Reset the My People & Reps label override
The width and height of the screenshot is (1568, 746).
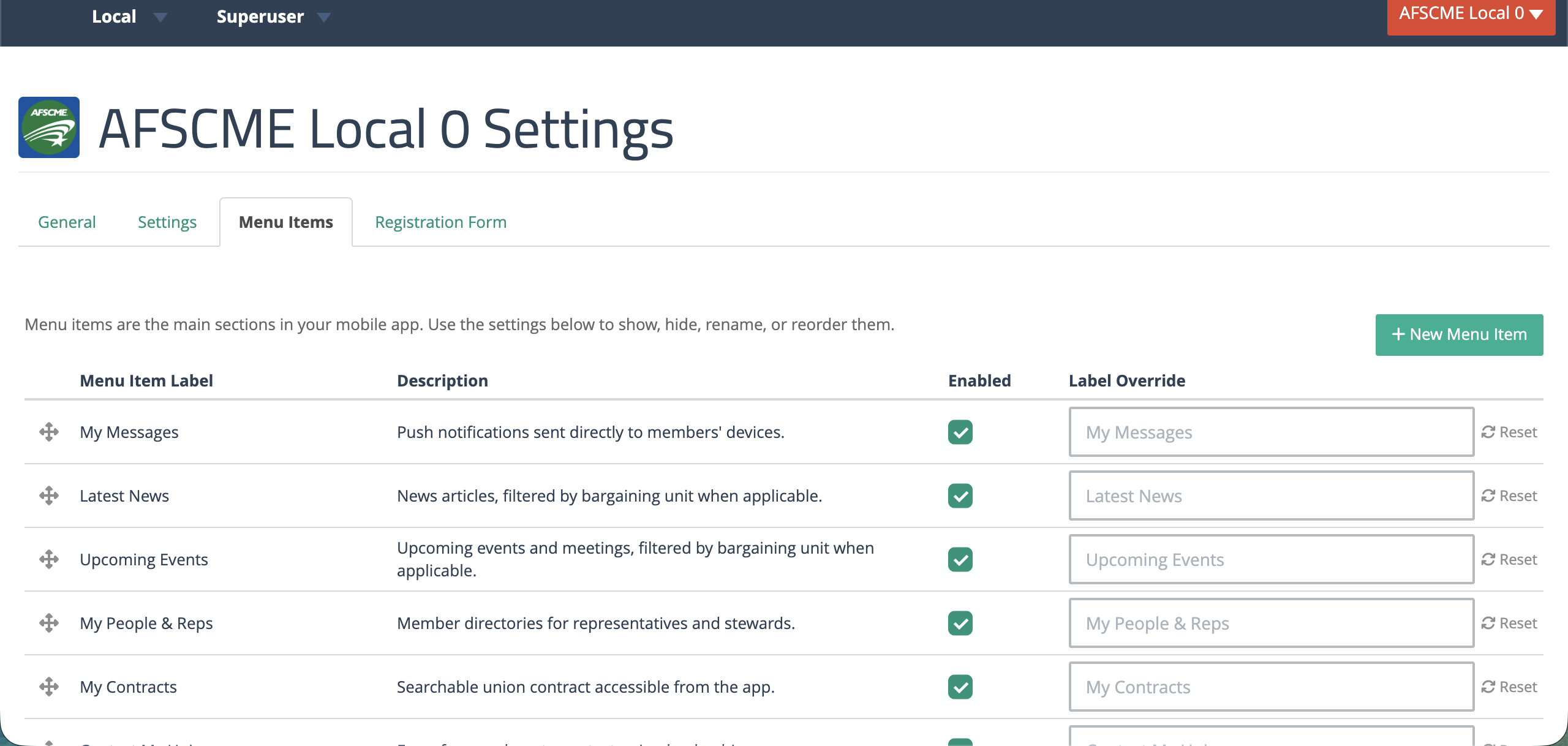(1509, 623)
